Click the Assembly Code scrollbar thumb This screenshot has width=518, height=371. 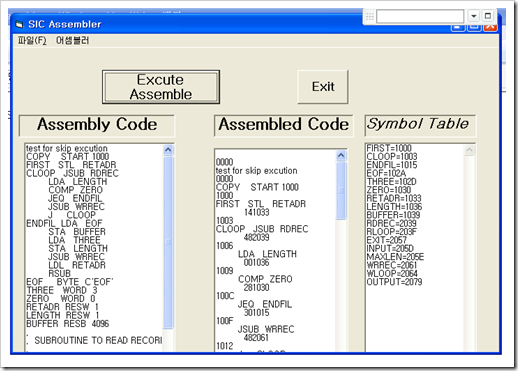pyautogui.click(x=168, y=242)
